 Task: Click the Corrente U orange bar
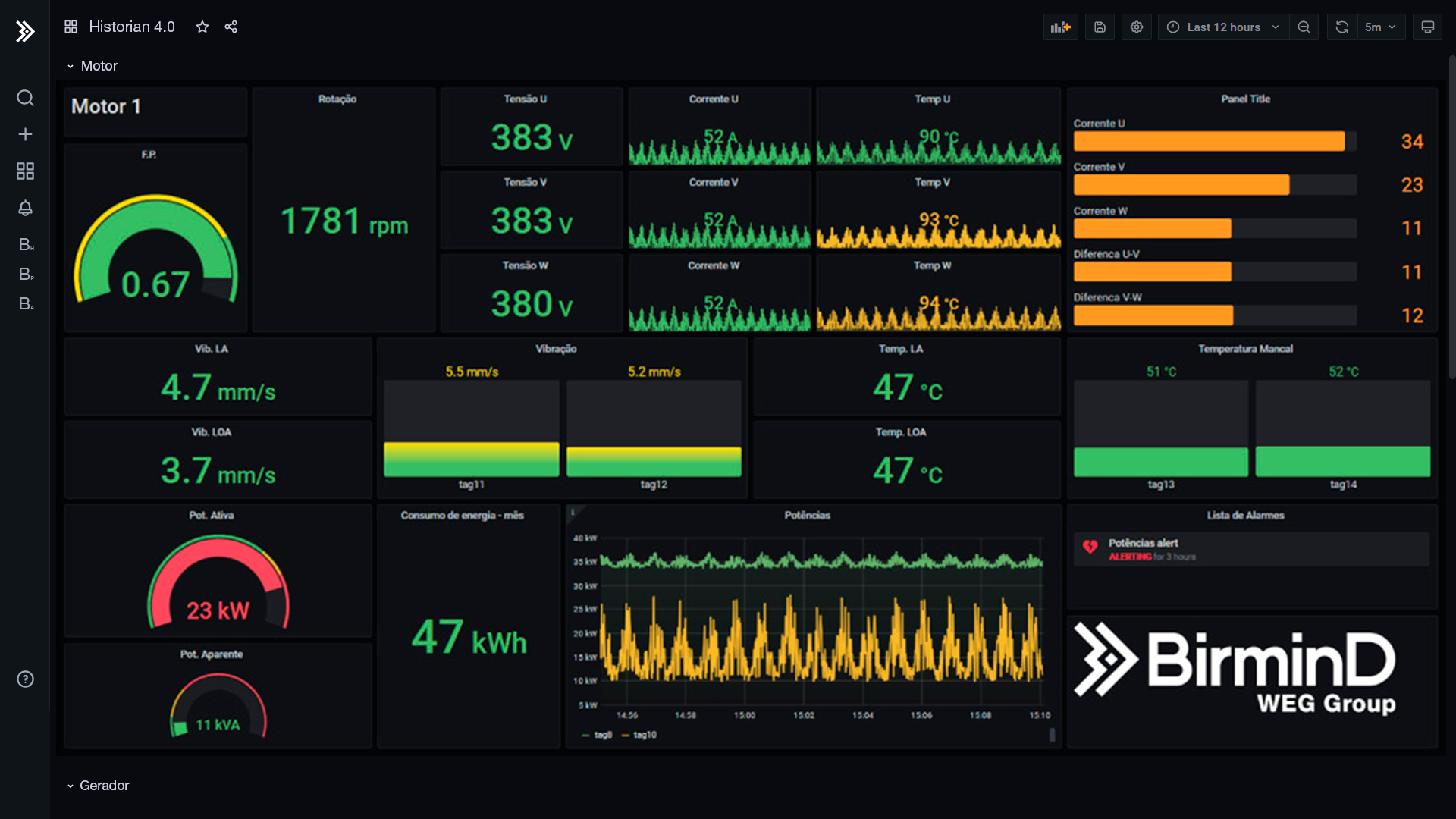1209,141
